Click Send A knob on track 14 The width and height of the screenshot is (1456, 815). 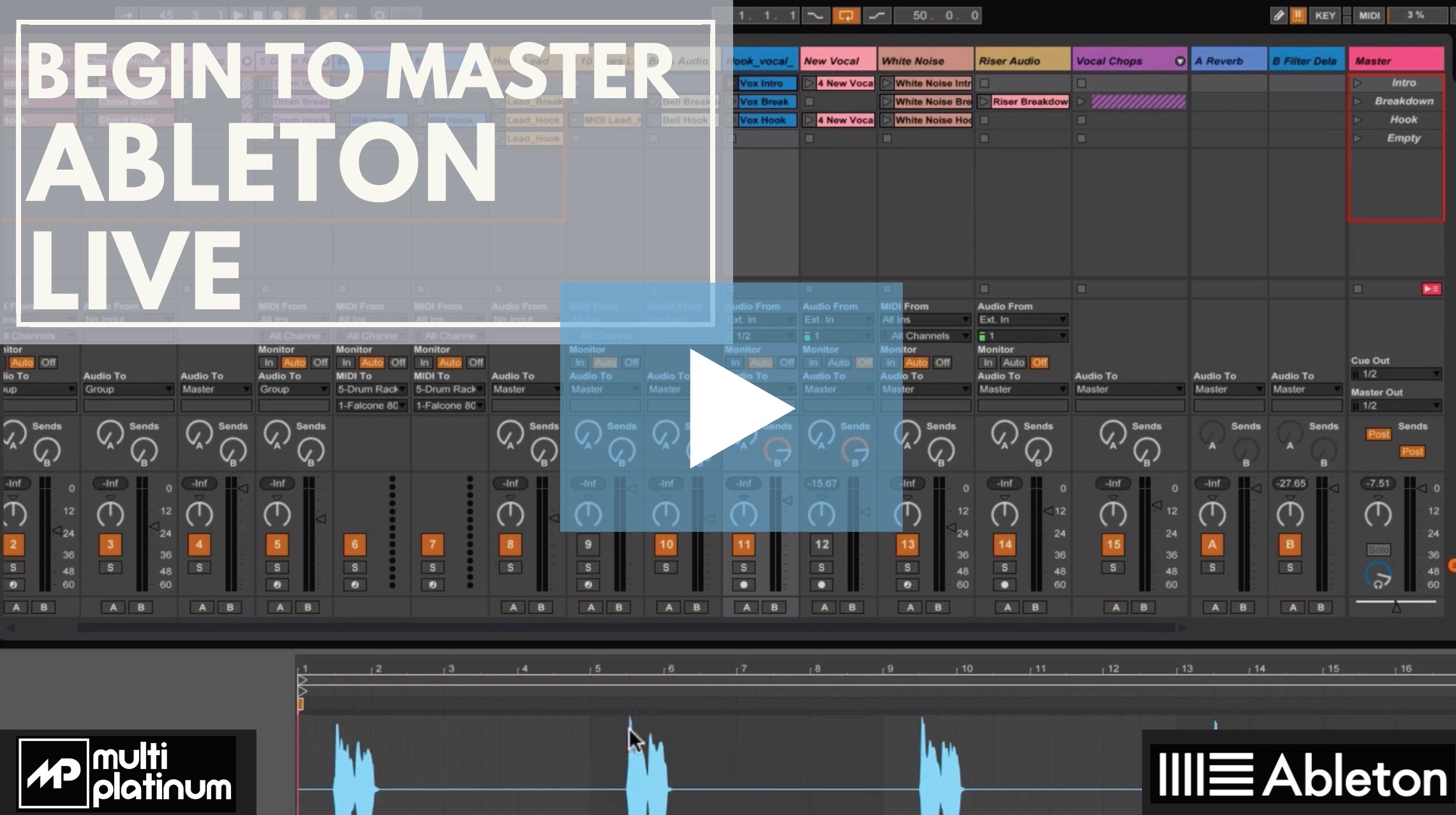click(1004, 434)
